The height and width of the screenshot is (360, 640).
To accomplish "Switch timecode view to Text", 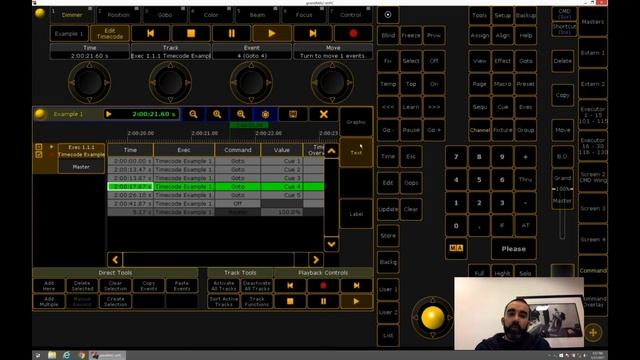I will (x=356, y=152).
